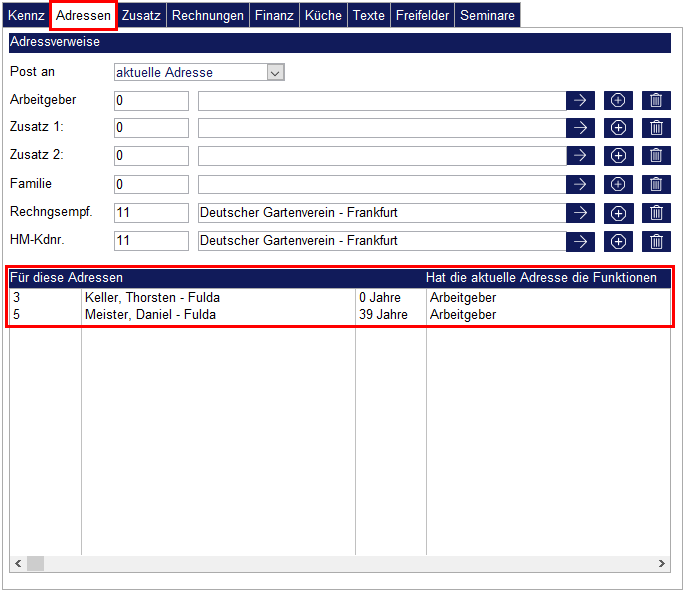Click the arrow icon in Arbeitgeber row

580,100
